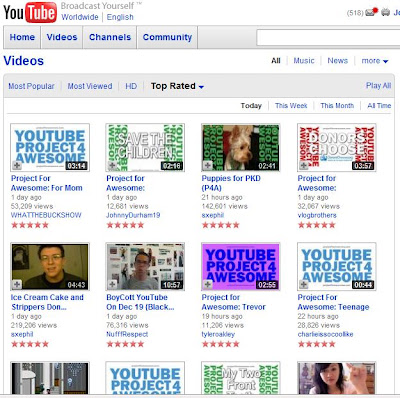Add Ice Cream Cake video to queue
400x398 pixels.
click(x=17, y=284)
